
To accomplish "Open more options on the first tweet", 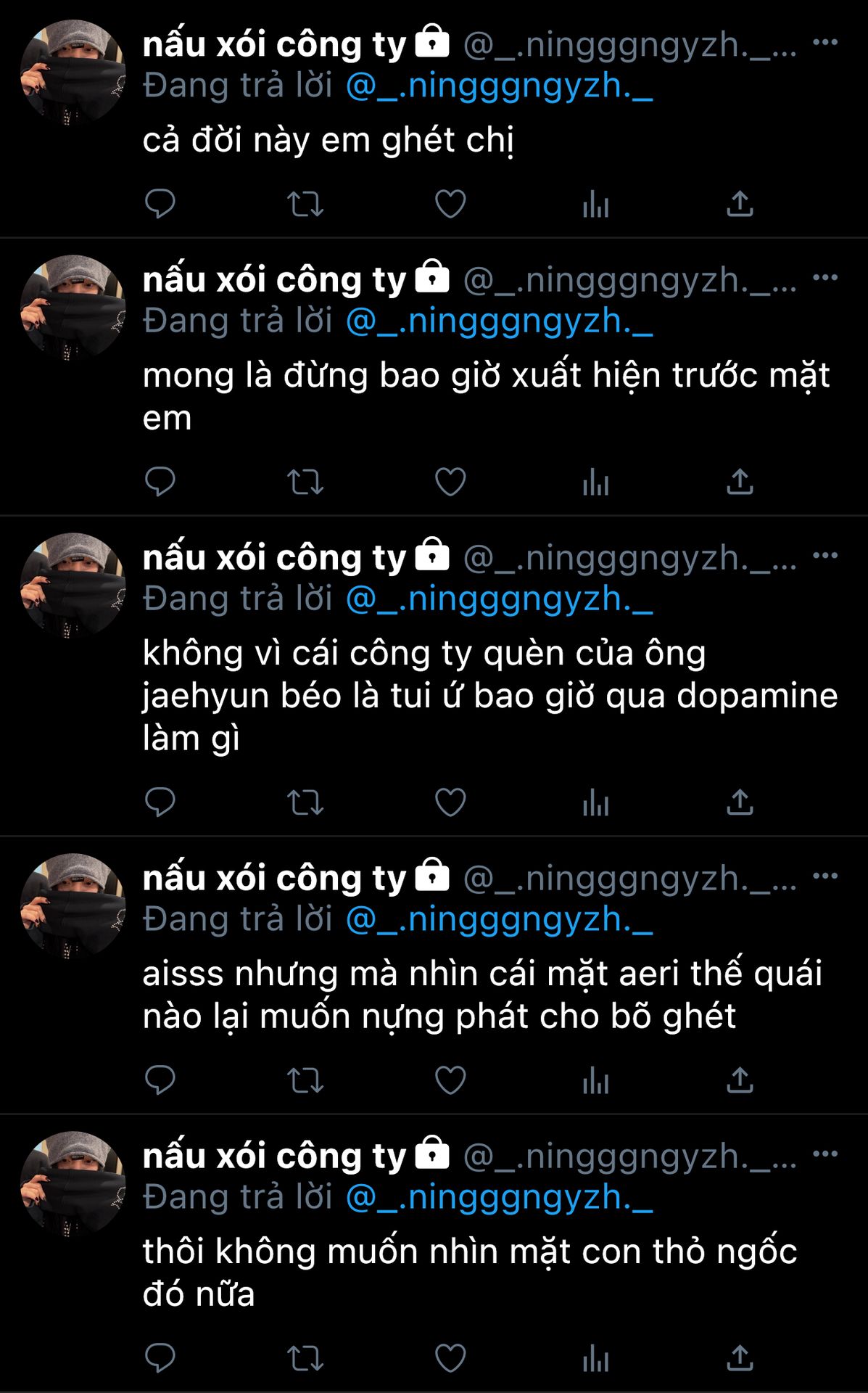I will click(x=825, y=42).
